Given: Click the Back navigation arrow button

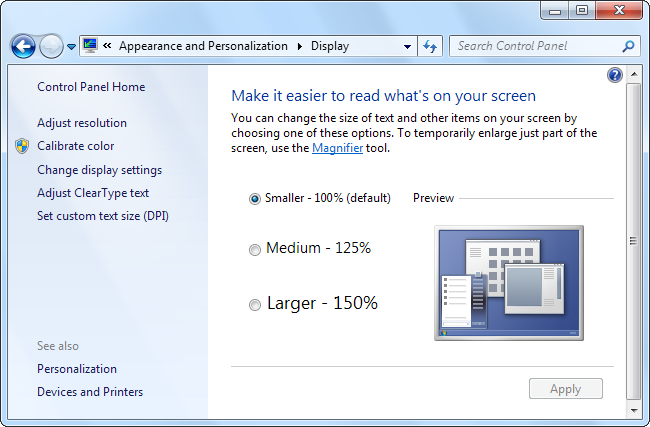Looking at the screenshot, I should coord(23,46).
